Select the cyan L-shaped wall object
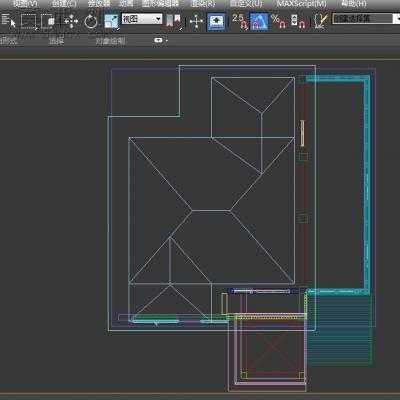The width and height of the screenshot is (400, 400). coord(367,183)
